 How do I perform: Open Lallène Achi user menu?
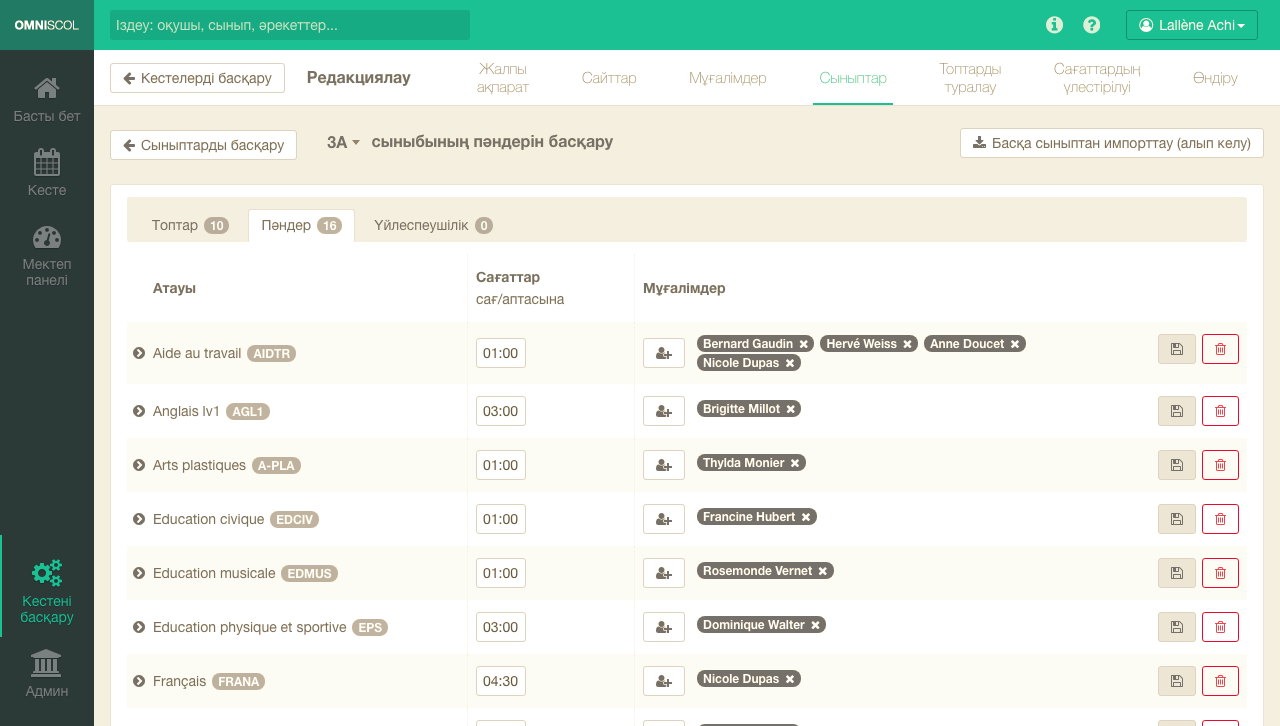[1191, 25]
